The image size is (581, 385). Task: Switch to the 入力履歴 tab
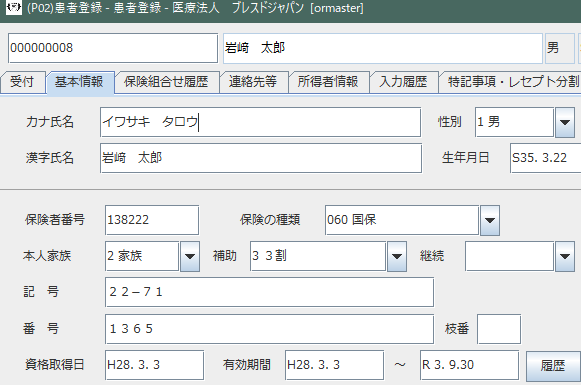coord(403,82)
